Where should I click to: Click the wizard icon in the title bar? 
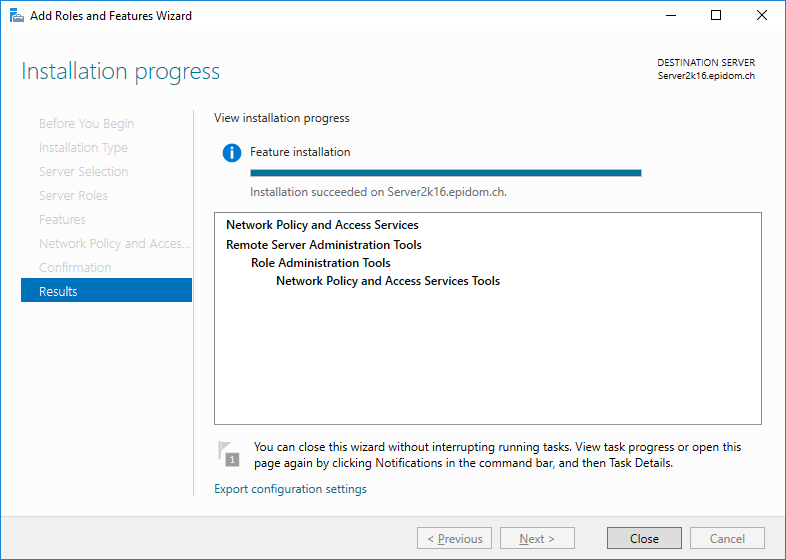pos(17,16)
